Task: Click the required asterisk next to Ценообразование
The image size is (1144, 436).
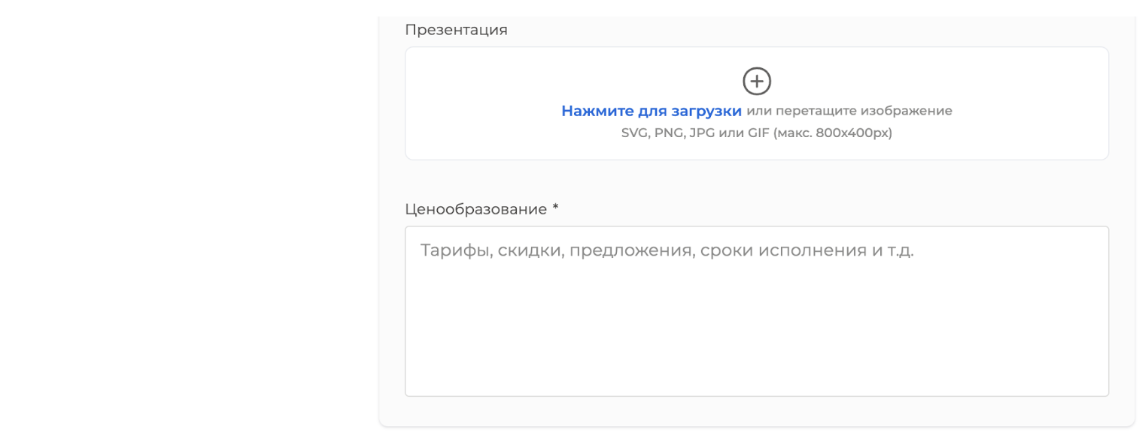Action: pos(555,208)
